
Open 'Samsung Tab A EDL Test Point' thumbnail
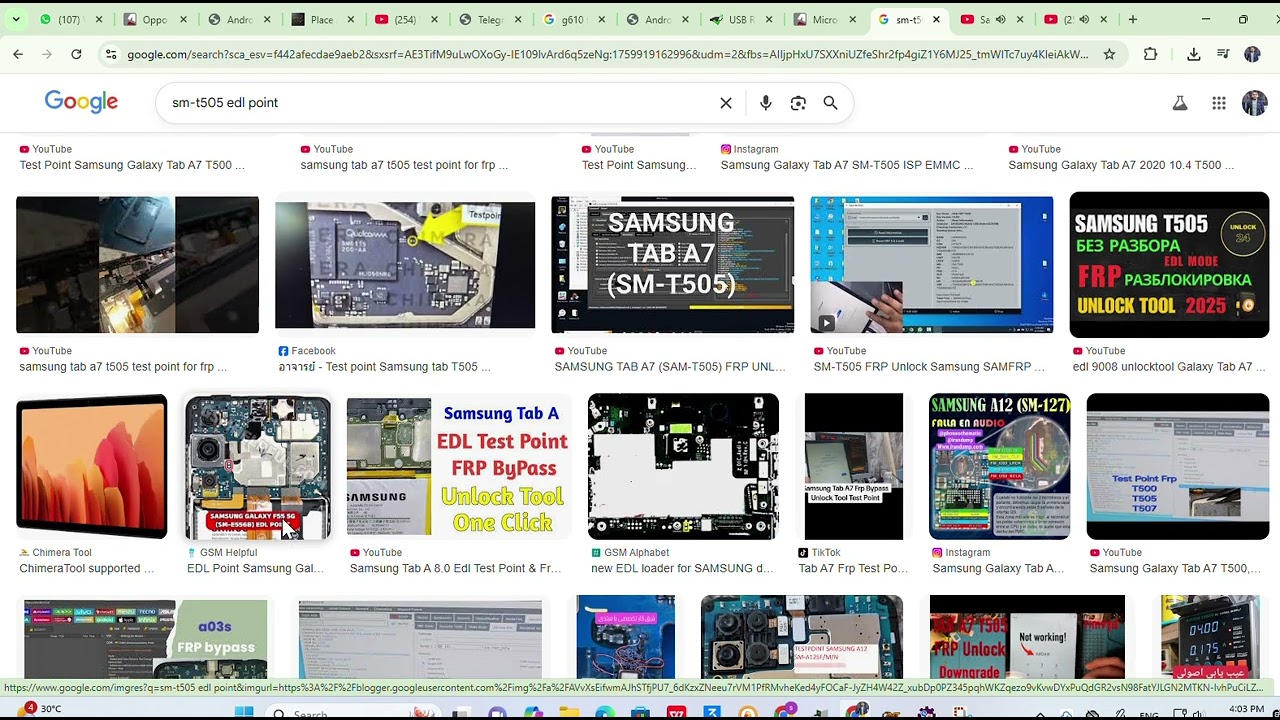pos(459,466)
